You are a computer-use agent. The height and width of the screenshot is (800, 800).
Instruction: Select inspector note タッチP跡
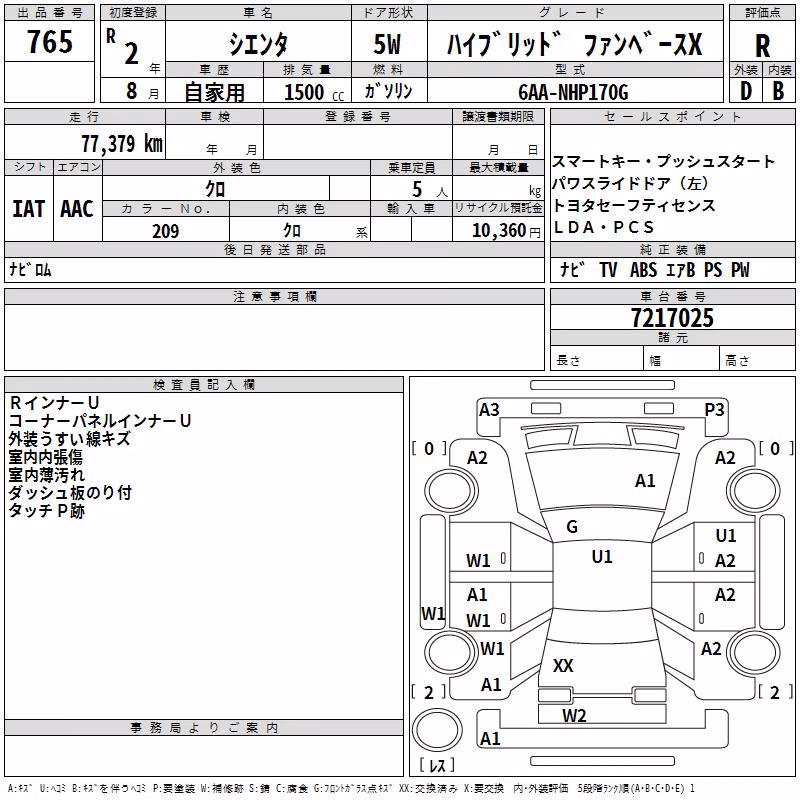click(x=46, y=510)
